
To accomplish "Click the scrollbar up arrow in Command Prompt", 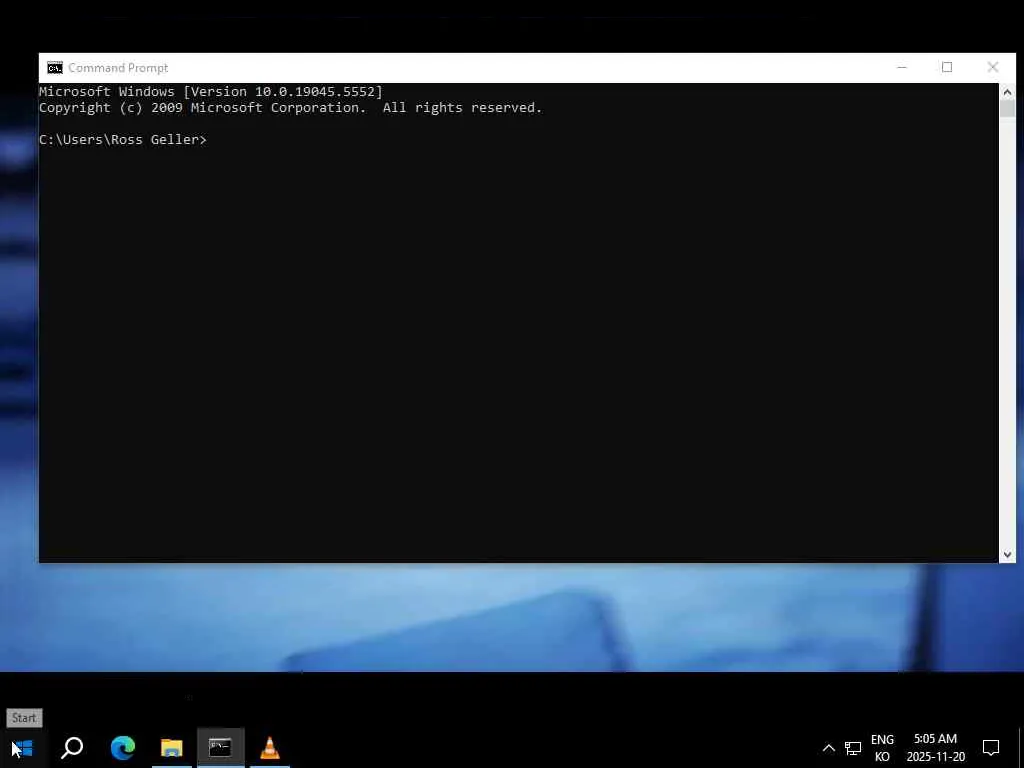I will pyautogui.click(x=1007, y=91).
